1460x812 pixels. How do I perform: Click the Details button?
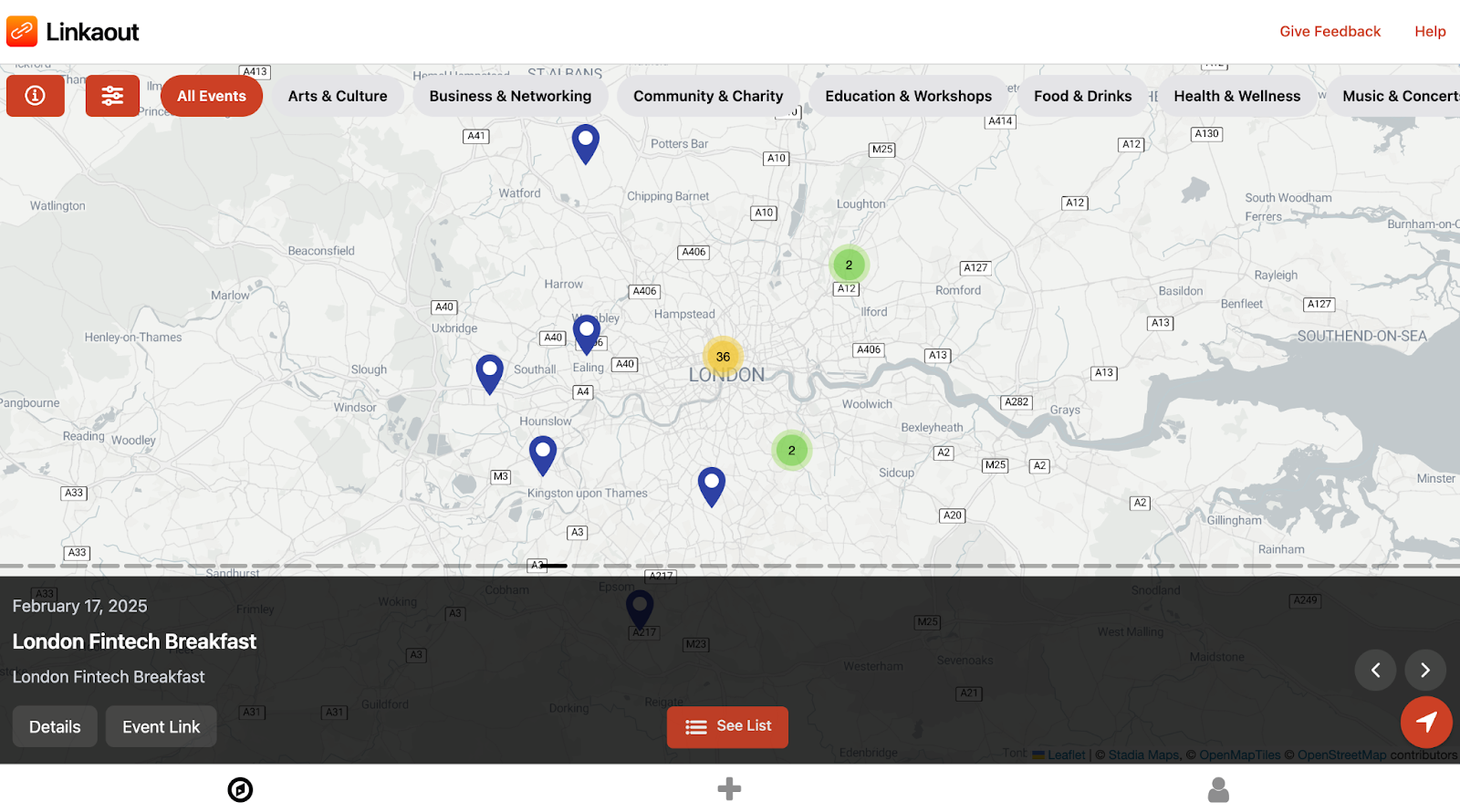click(x=55, y=726)
